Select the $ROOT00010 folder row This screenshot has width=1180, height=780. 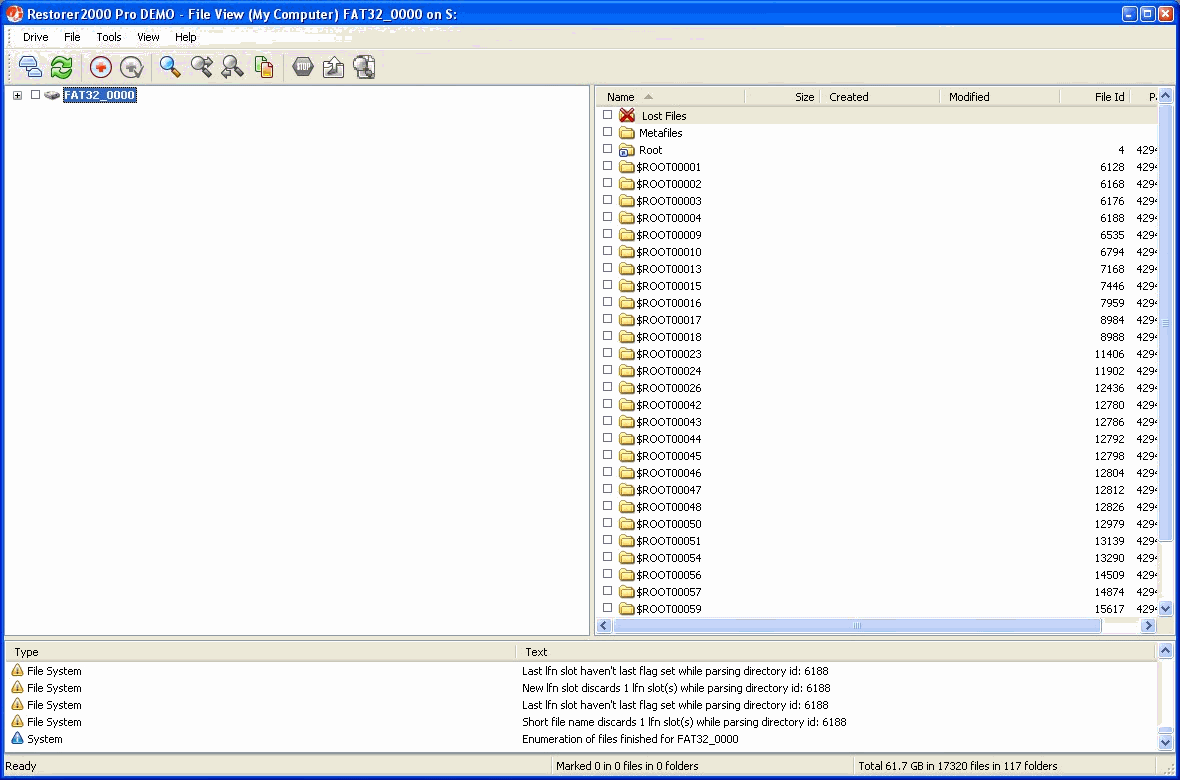coord(879,251)
